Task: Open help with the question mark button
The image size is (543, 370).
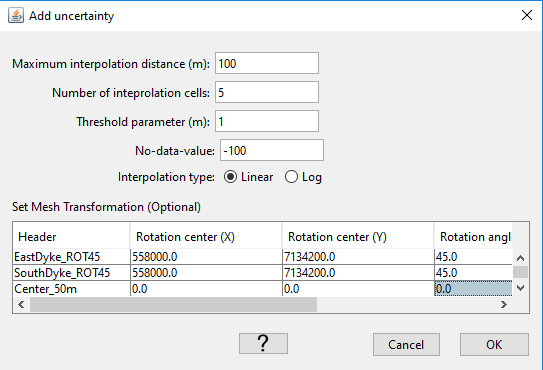Action: coord(263,344)
